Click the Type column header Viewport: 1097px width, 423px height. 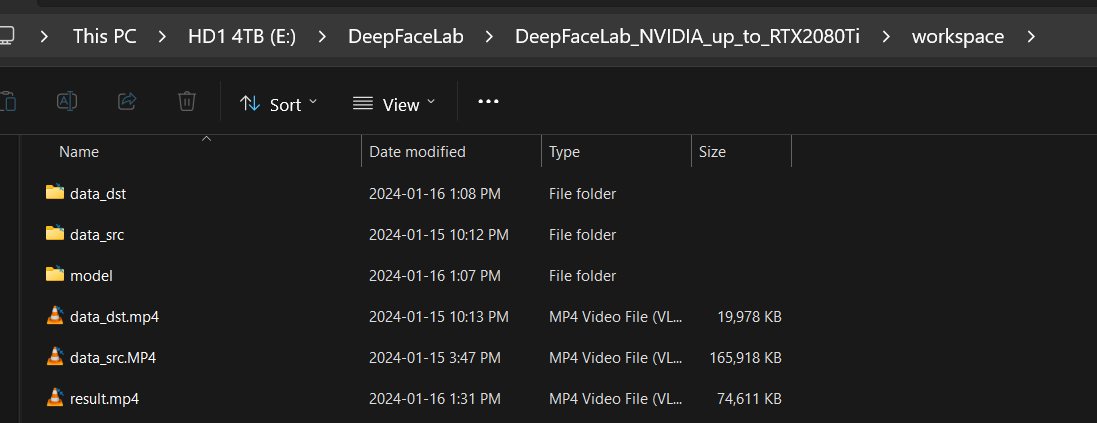[x=616, y=152]
